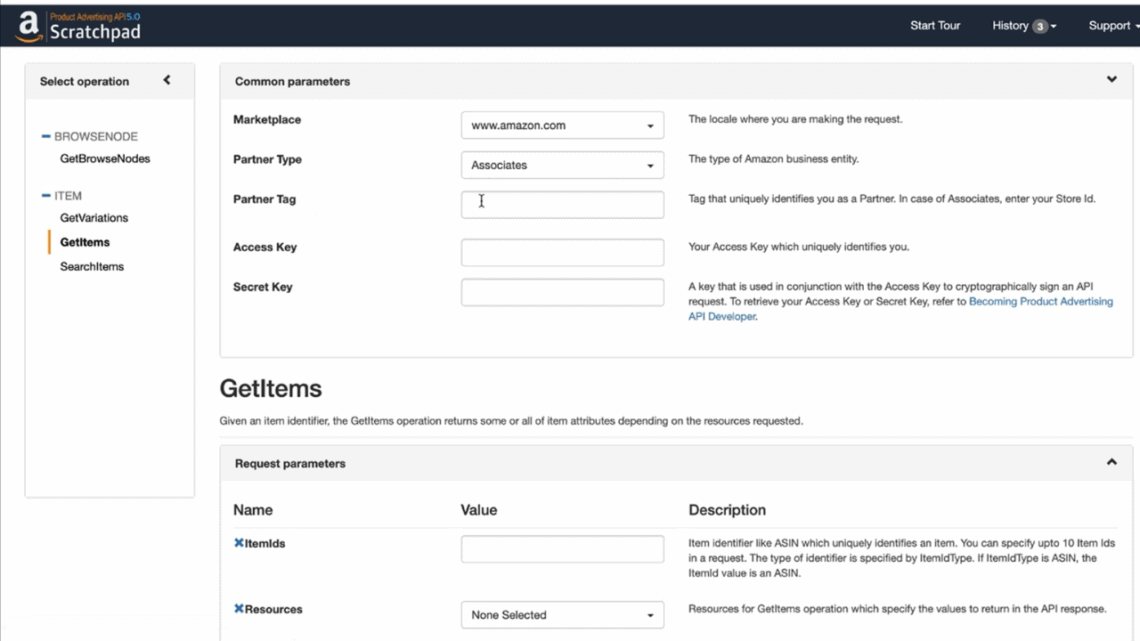Remove the Resources parameter with its X icon
Viewport: 1140px width, 641px height.
tap(238, 609)
